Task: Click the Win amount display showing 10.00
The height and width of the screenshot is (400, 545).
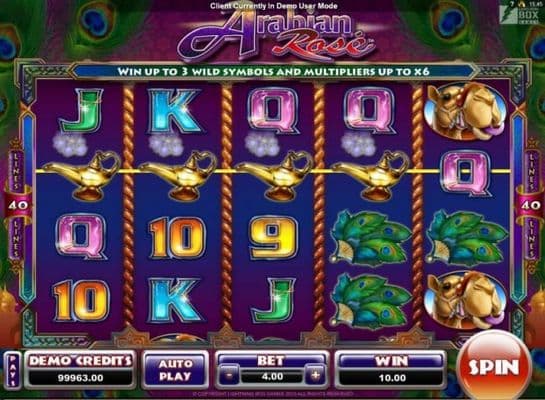Action: point(392,378)
